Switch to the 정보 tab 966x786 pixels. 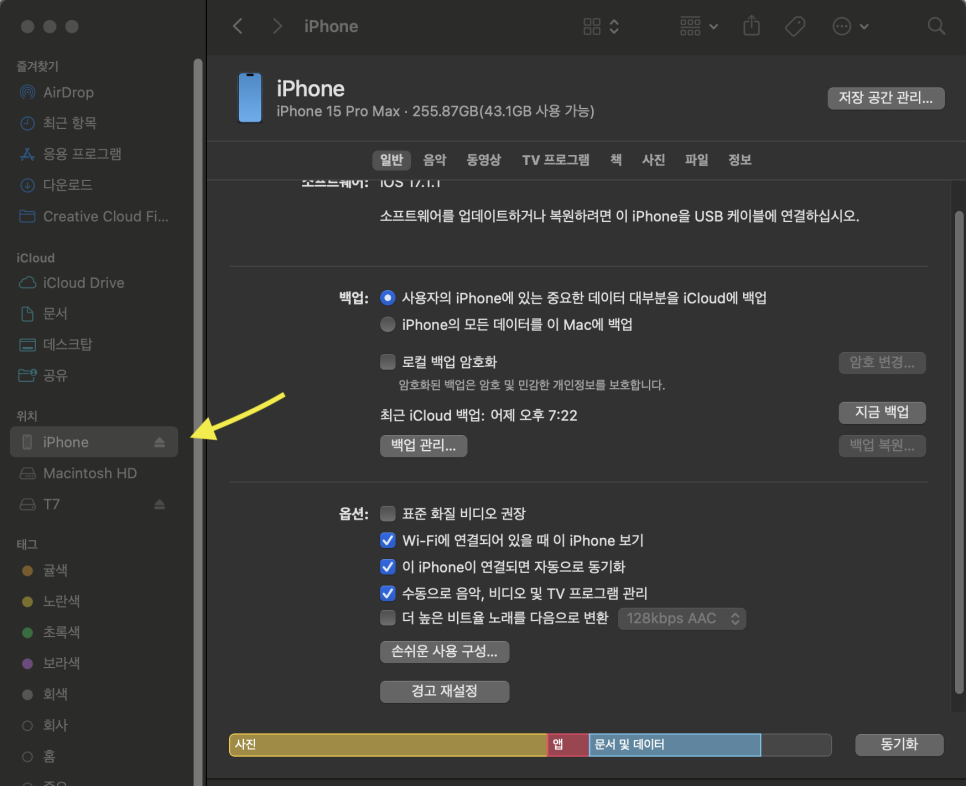(x=740, y=160)
